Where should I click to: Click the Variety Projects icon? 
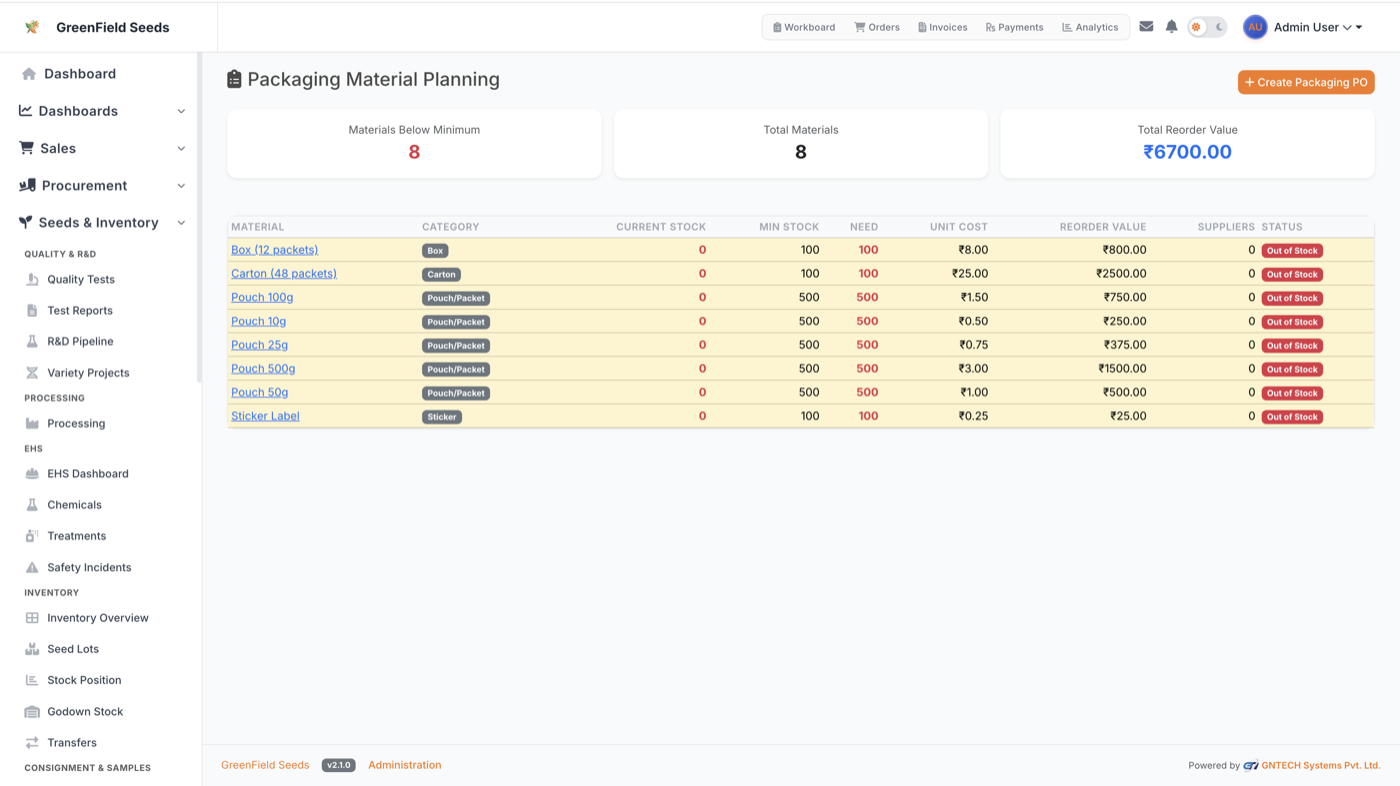point(32,373)
